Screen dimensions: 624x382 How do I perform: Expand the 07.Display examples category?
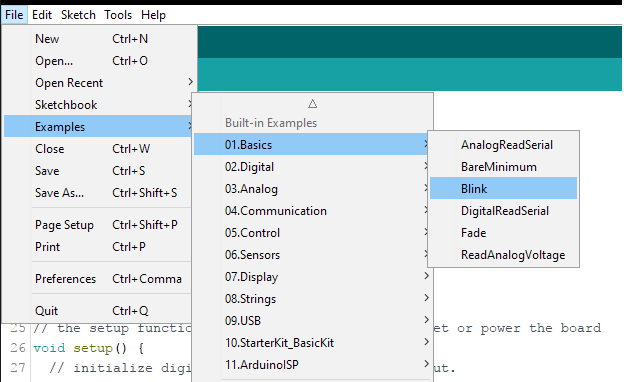(312, 276)
